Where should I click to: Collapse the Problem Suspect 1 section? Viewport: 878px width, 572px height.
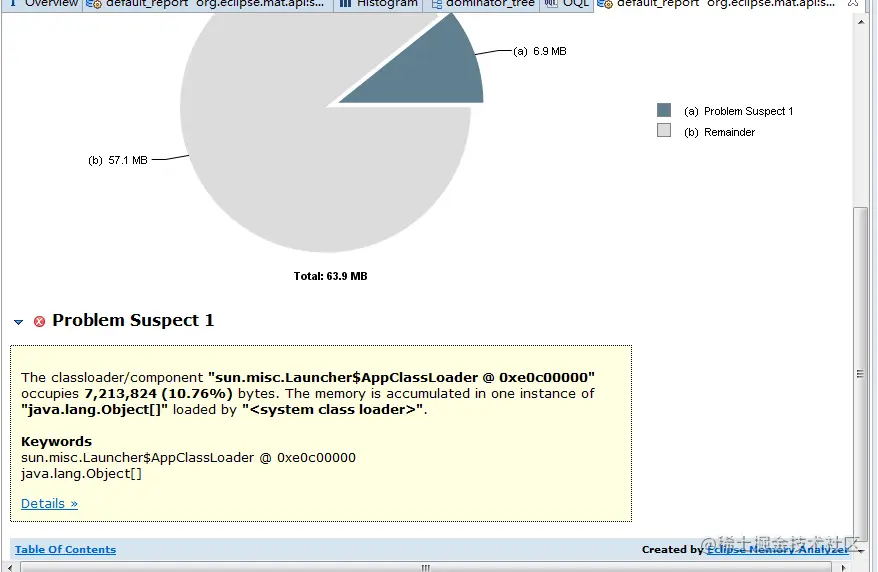pyautogui.click(x=18, y=322)
